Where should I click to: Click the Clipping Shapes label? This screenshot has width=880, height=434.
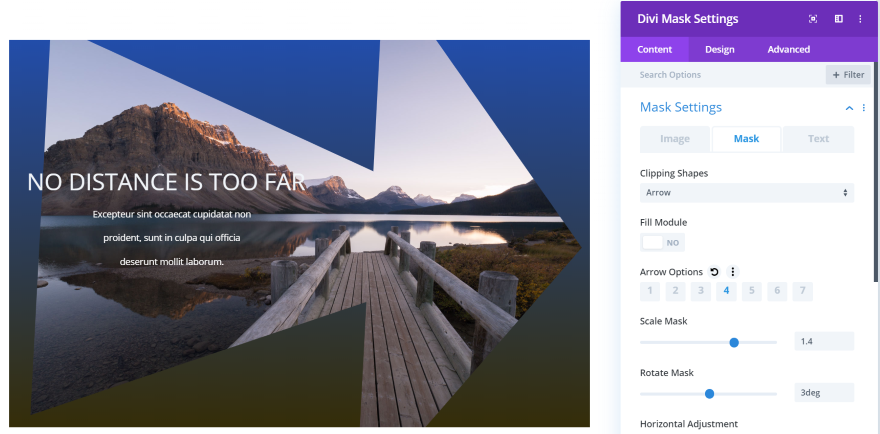[x=673, y=173]
